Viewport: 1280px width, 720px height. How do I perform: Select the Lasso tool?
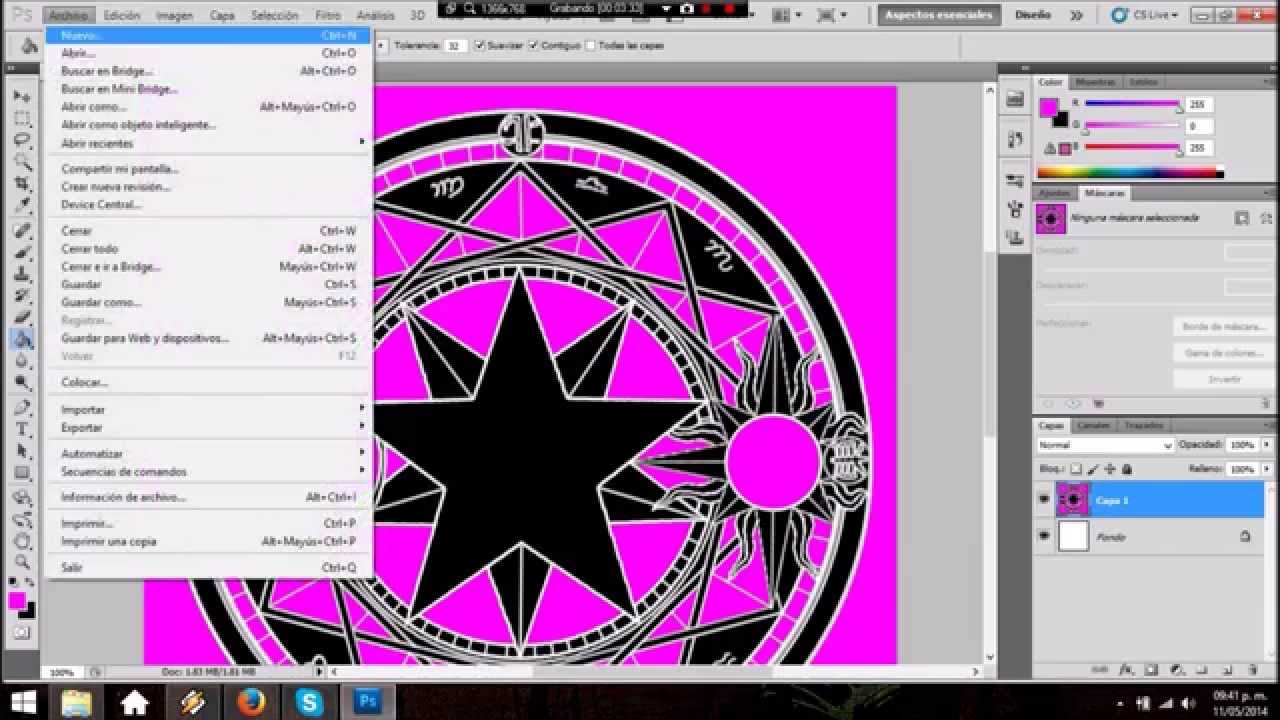tap(22, 140)
